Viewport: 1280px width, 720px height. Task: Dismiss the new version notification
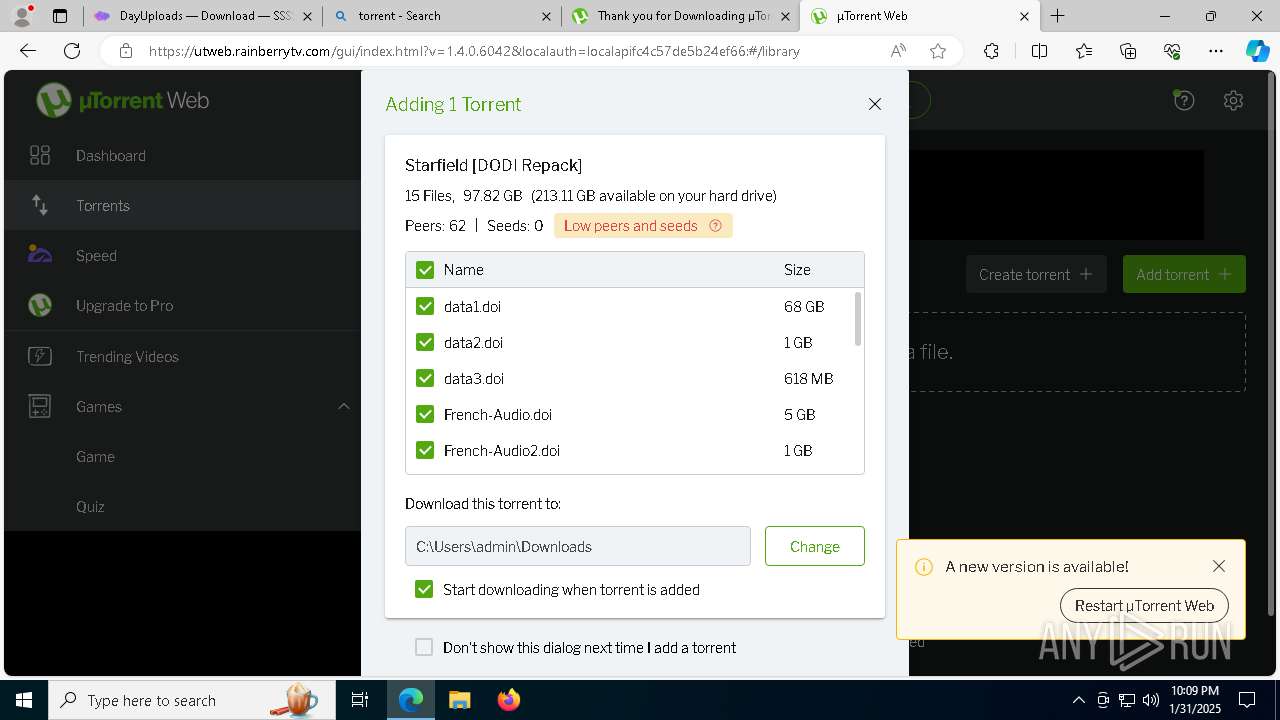coord(1219,566)
